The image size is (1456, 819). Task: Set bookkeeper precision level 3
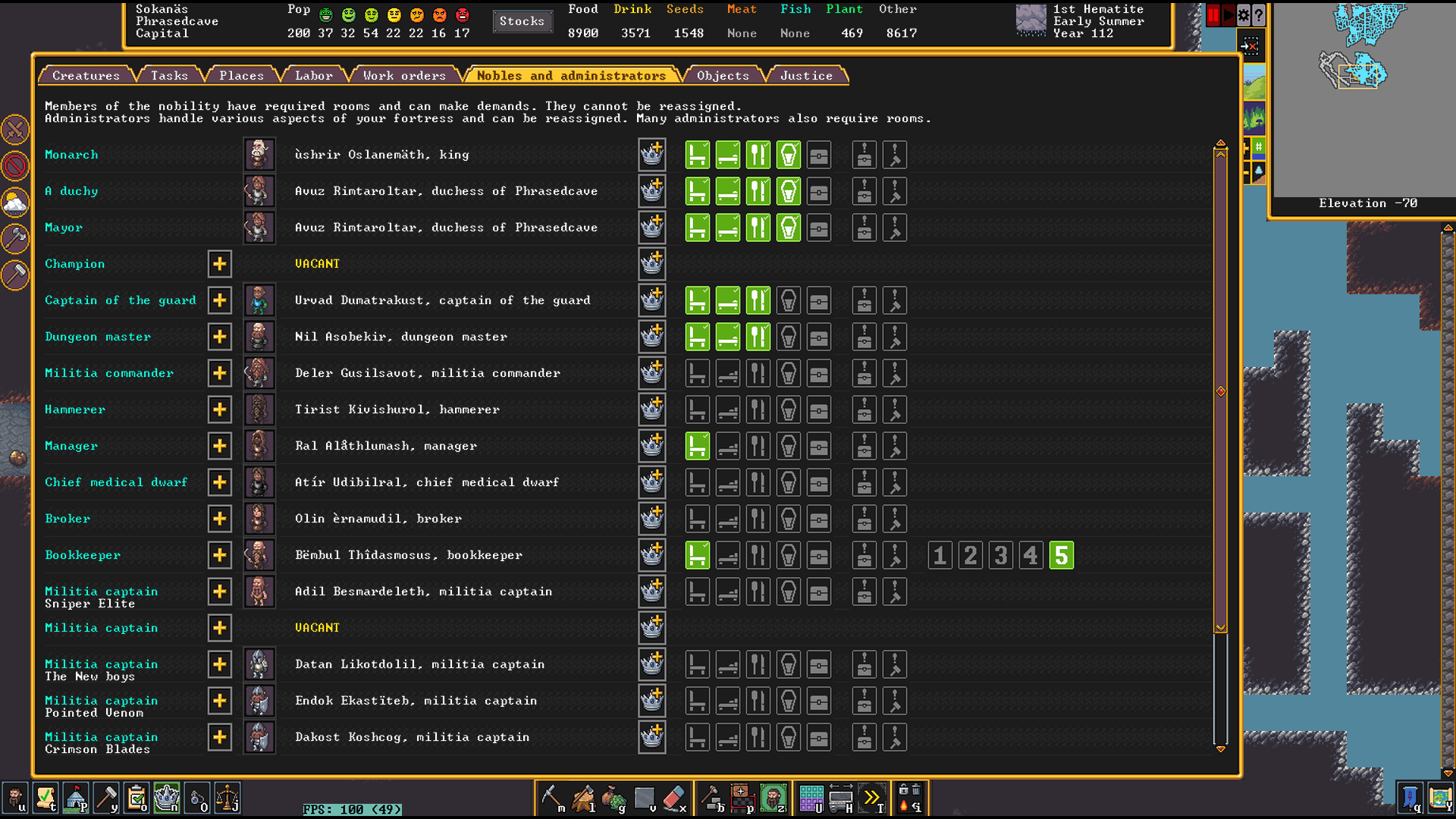1000,556
